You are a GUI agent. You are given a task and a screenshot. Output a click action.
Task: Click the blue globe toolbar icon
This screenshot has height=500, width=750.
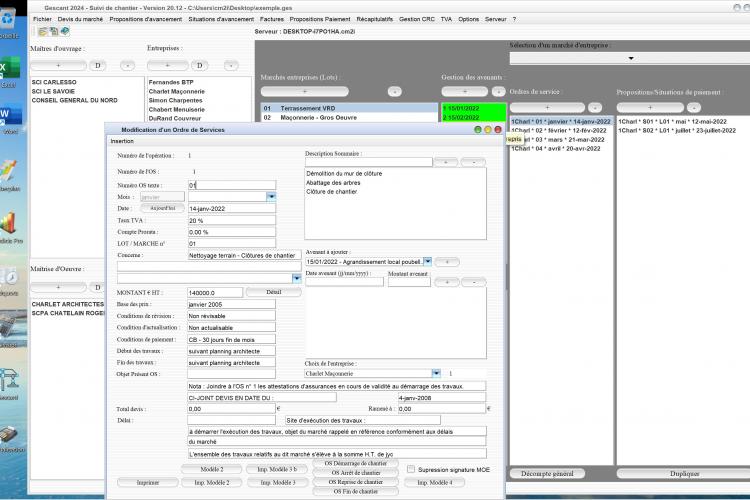click(65, 32)
